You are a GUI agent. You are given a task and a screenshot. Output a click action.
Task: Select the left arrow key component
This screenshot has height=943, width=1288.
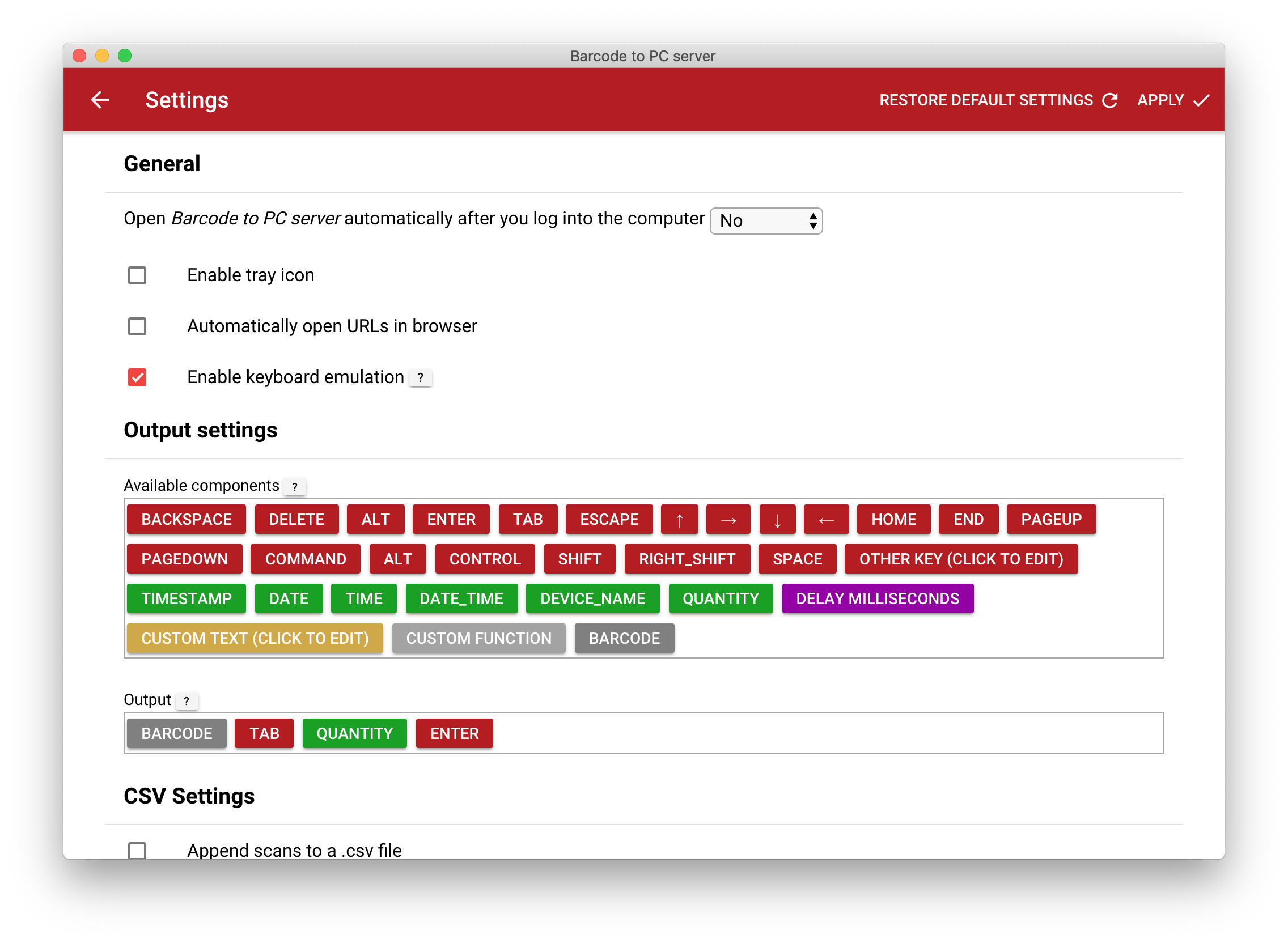coord(825,520)
